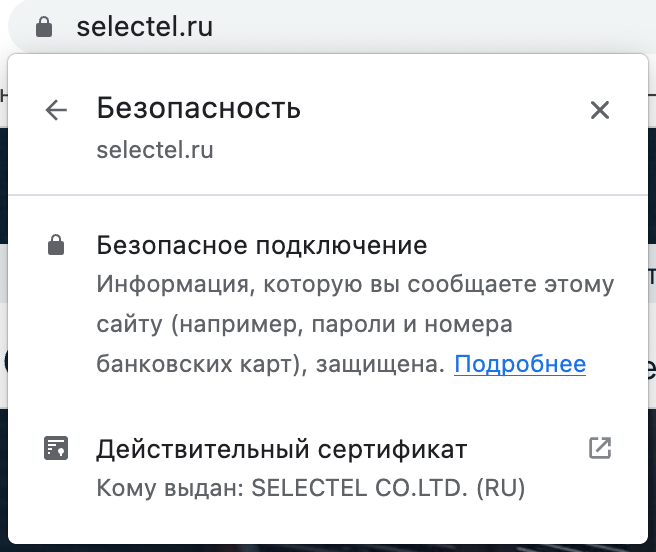Click the "Кому выдан: SELECTEL CO.LTD. (RU)" line

pyautogui.click(x=310, y=489)
